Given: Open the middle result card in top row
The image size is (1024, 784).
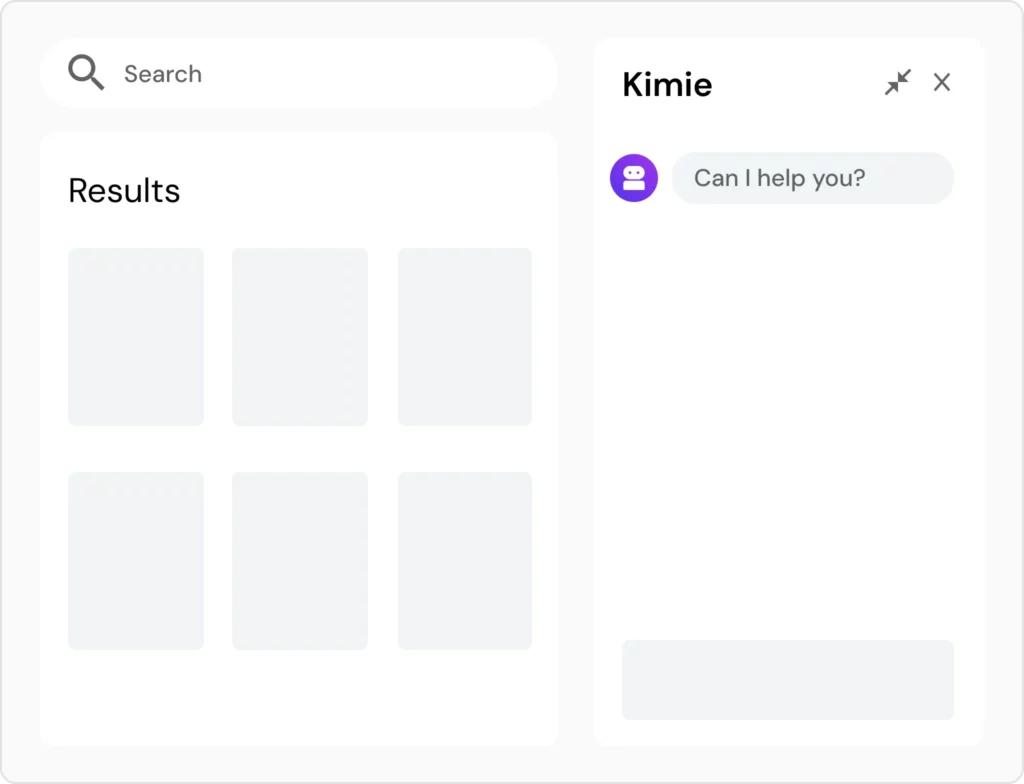Looking at the screenshot, I should coord(300,337).
